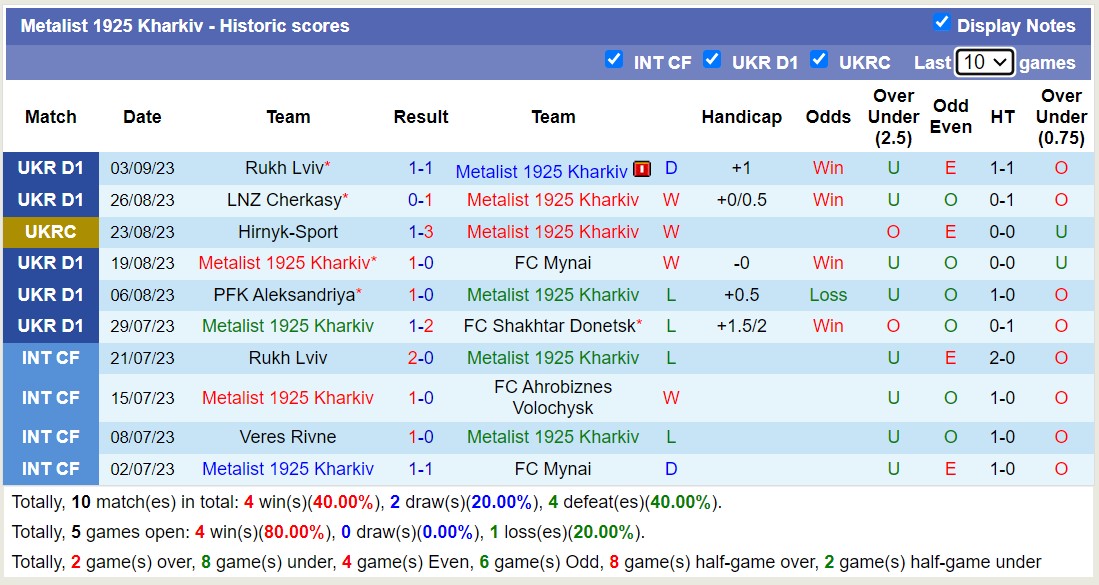The height and width of the screenshot is (585, 1099).
Task: Click the Hirnyk-Sport team name
Action: 288,232
